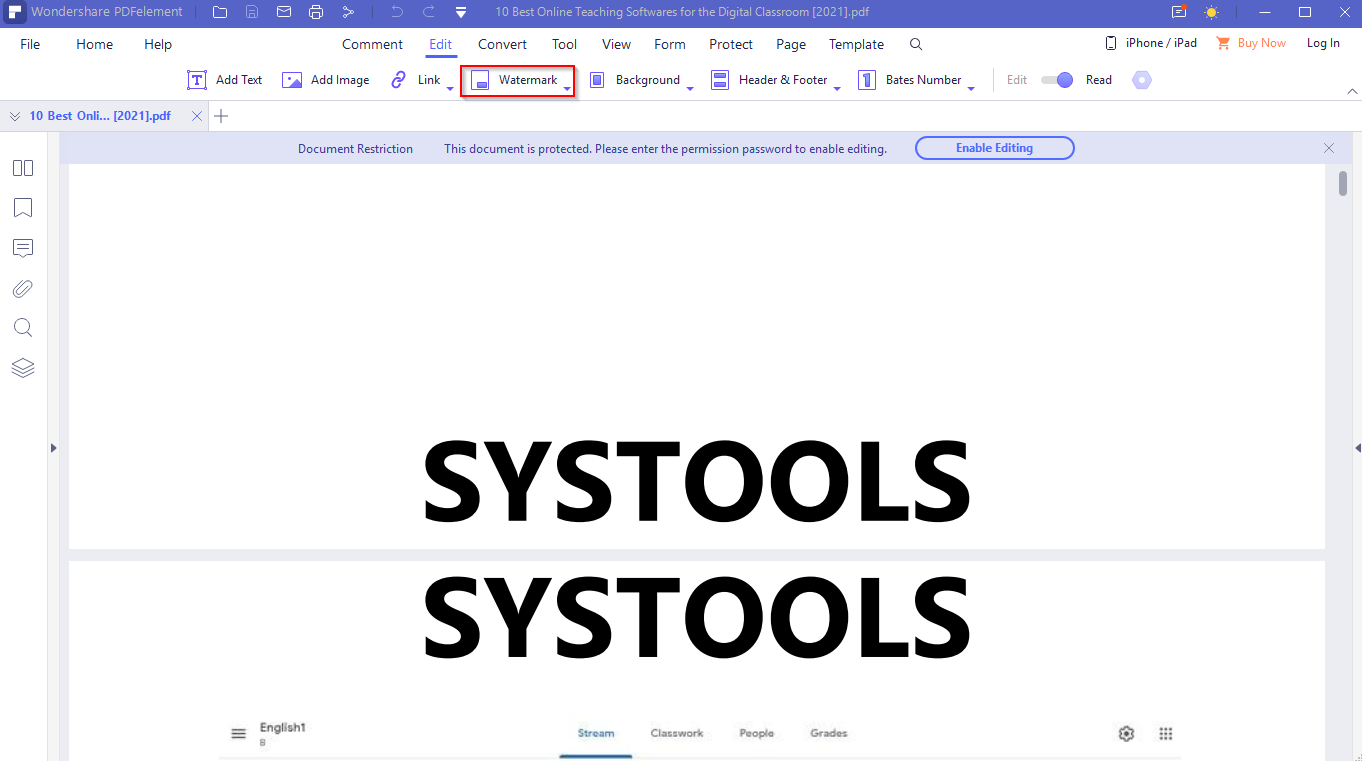The image size is (1362, 761).
Task: Open the tab list chevron
Action: (15, 116)
